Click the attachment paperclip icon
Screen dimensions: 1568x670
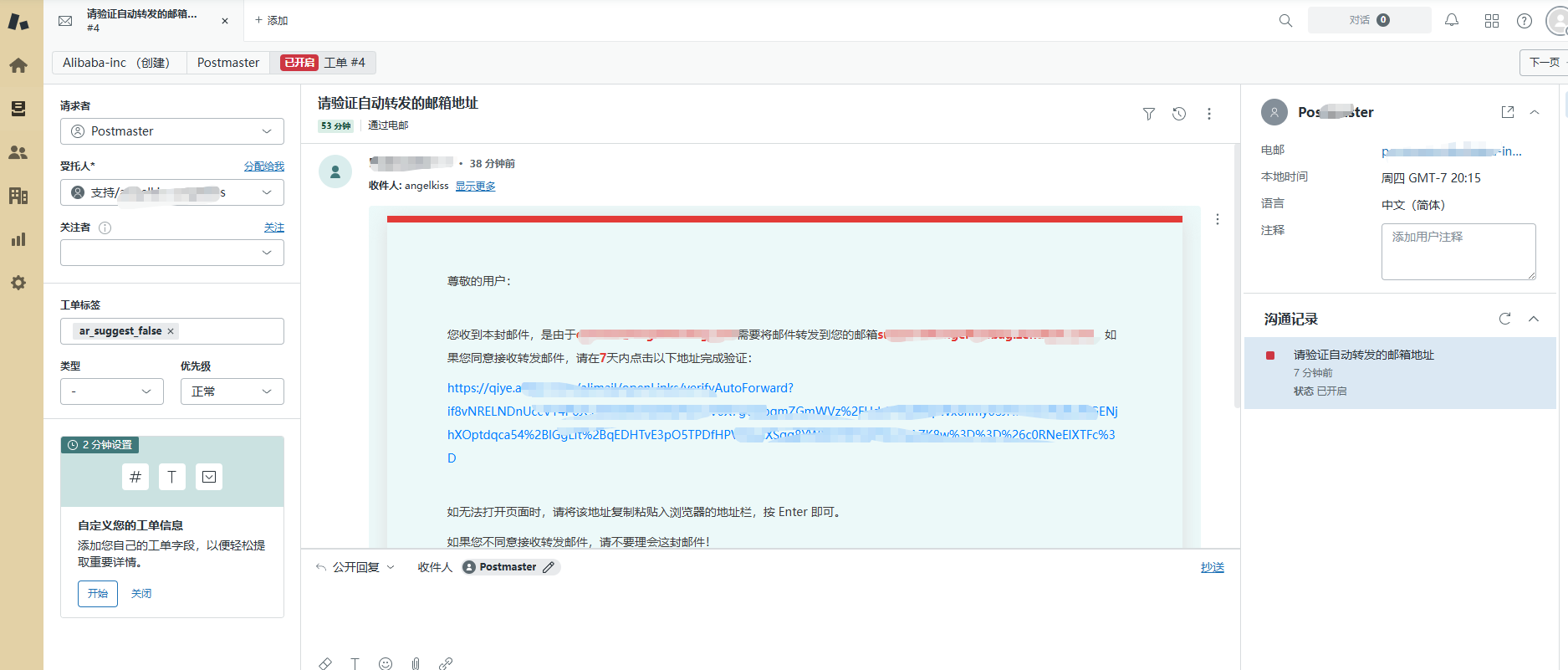pos(416,663)
